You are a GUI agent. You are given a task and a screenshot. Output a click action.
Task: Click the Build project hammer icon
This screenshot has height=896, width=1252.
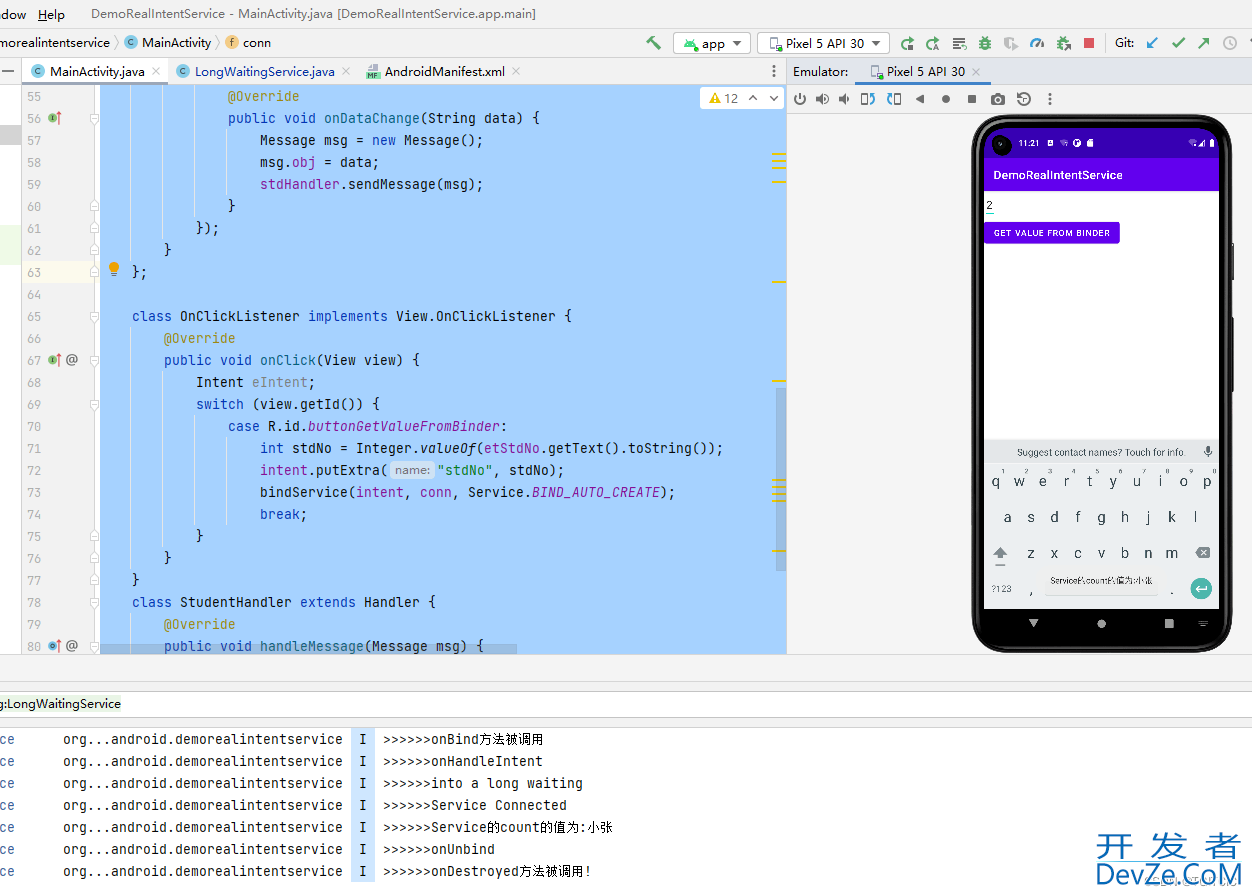tap(653, 43)
